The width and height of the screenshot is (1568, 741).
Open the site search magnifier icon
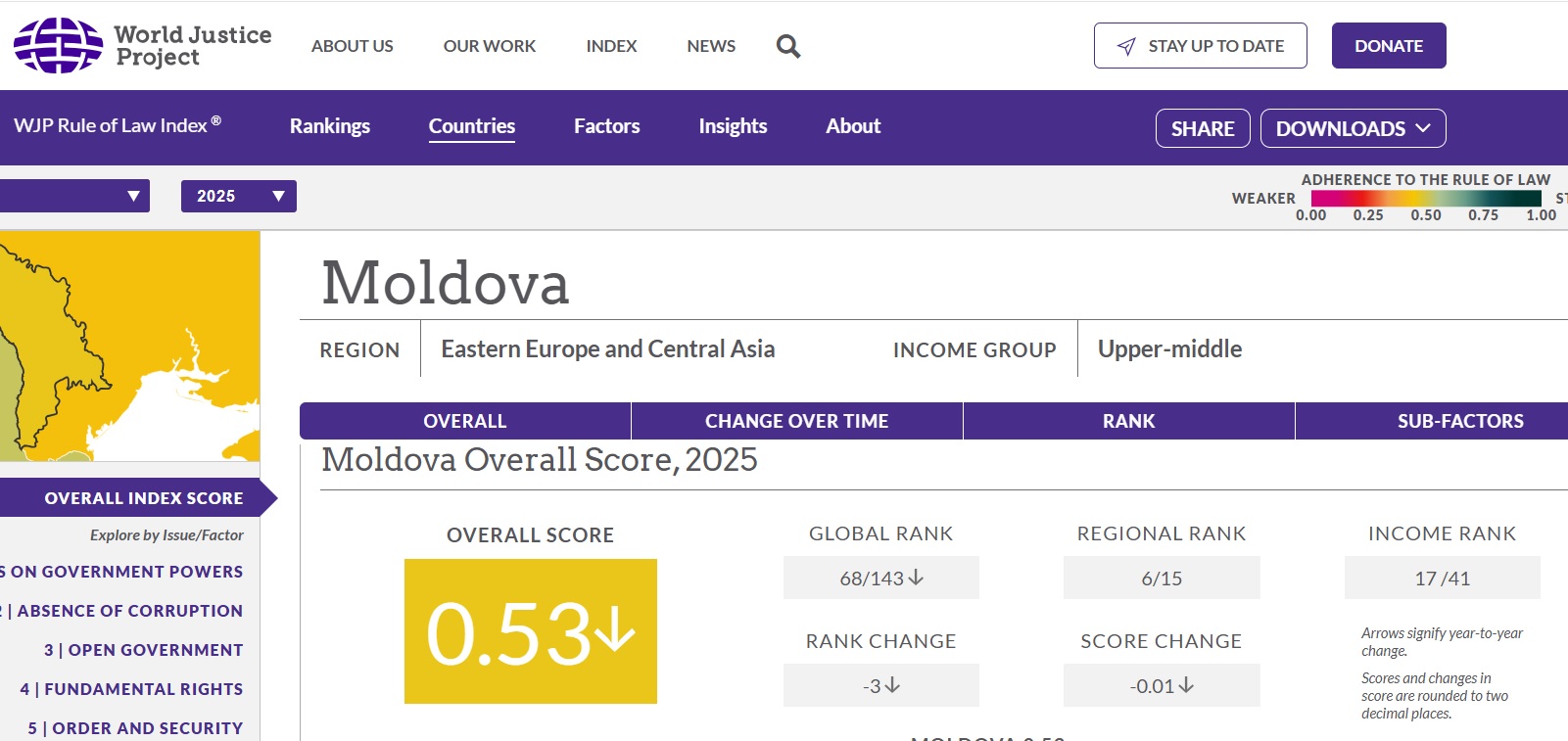pos(787,46)
